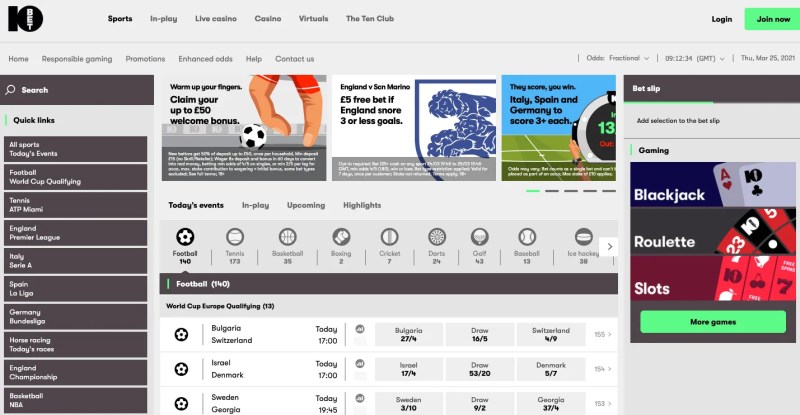This screenshot has width=800, height=415.
Task: Click the Join now button
Action: click(772, 19)
